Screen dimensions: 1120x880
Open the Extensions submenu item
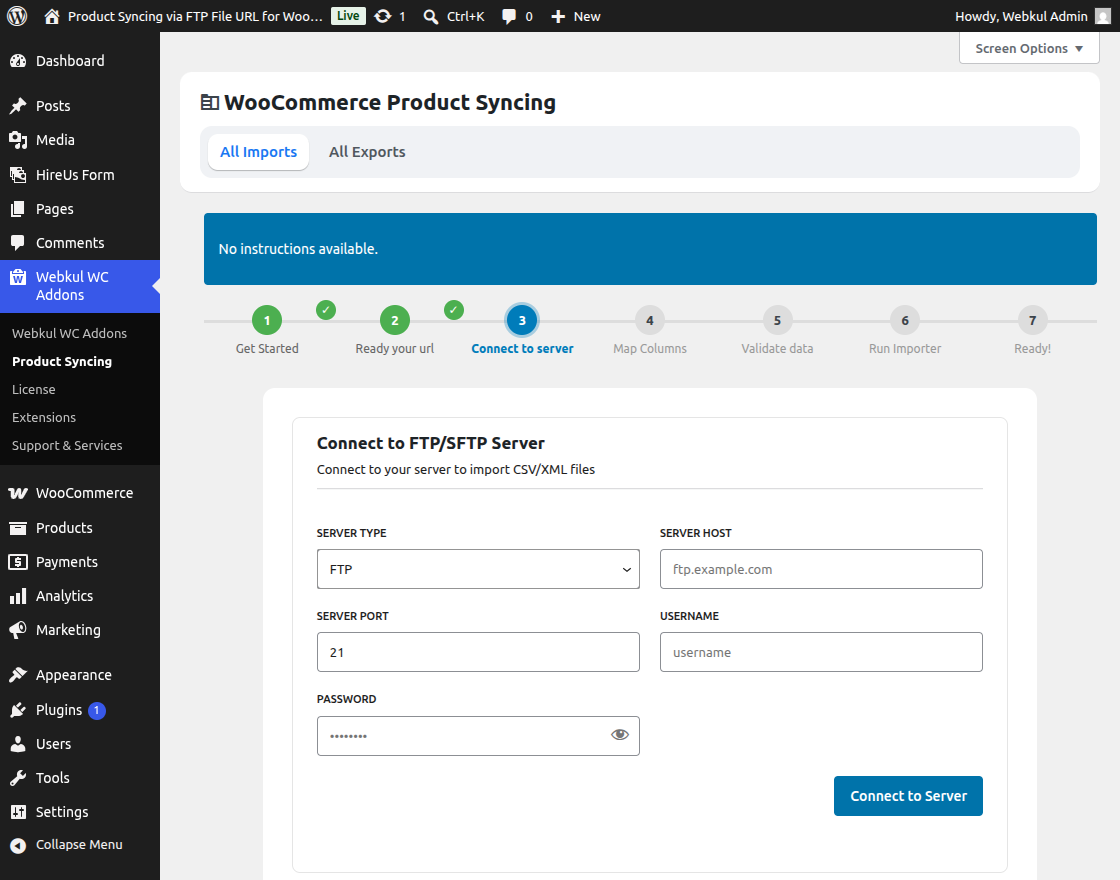[x=44, y=417]
